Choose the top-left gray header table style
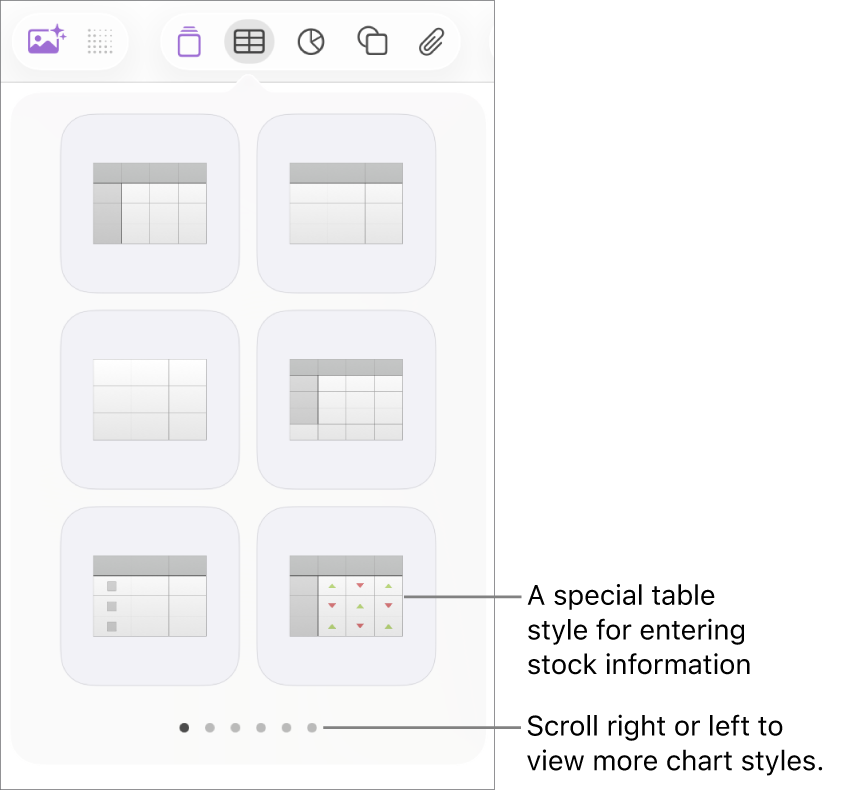The image size is (843, 790). (x=149, y=202)
